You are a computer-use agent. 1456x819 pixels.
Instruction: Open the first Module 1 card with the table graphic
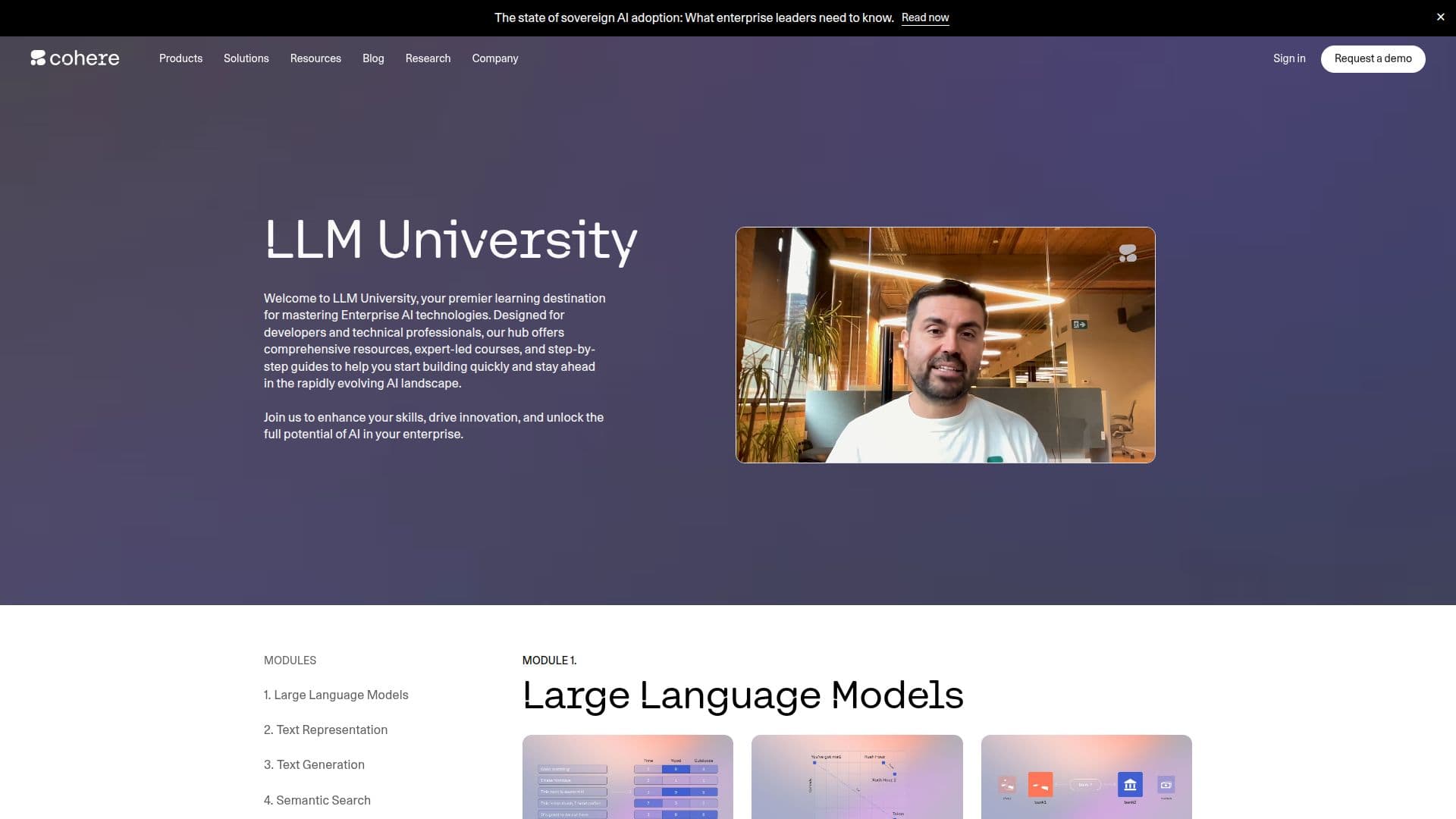[x=627, y=777]
